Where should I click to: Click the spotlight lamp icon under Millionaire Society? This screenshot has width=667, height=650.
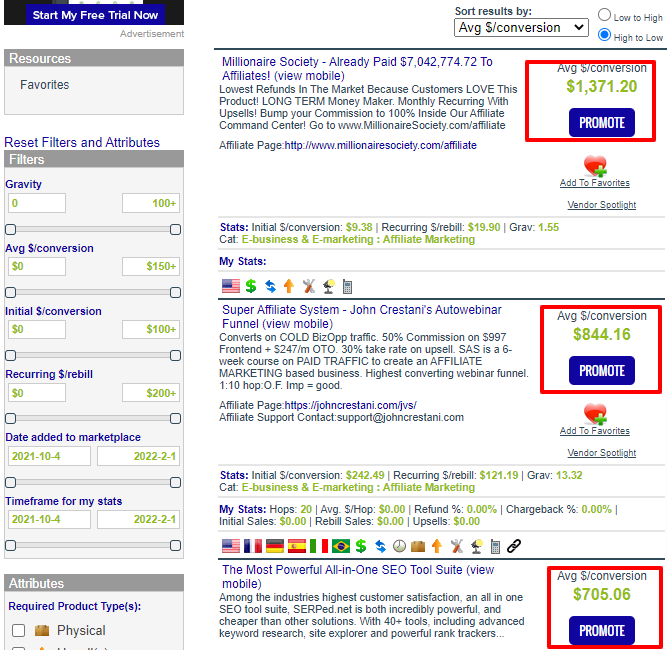click(x=328, y=286)
